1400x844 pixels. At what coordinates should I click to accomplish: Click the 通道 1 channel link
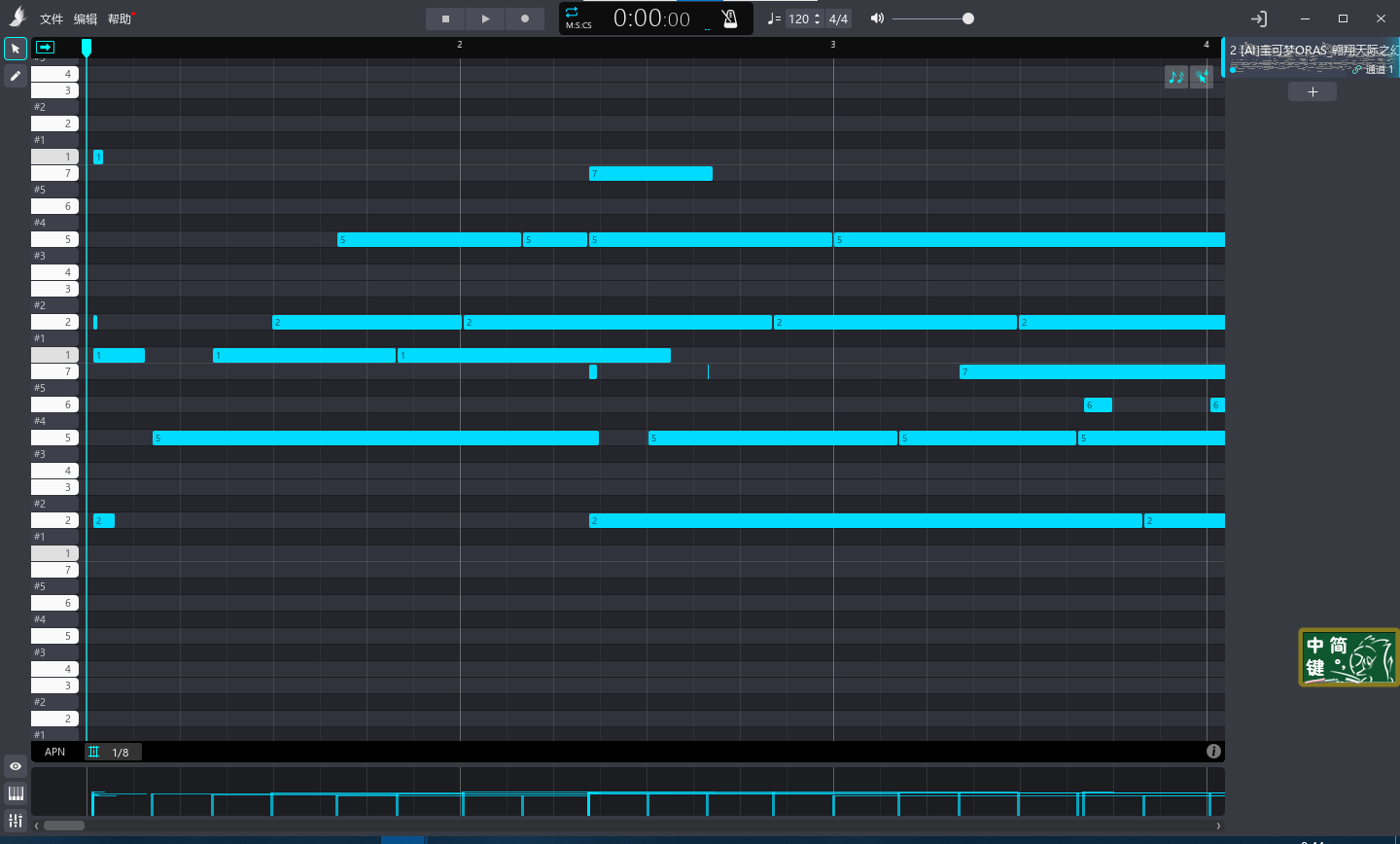coord(1374,70)
